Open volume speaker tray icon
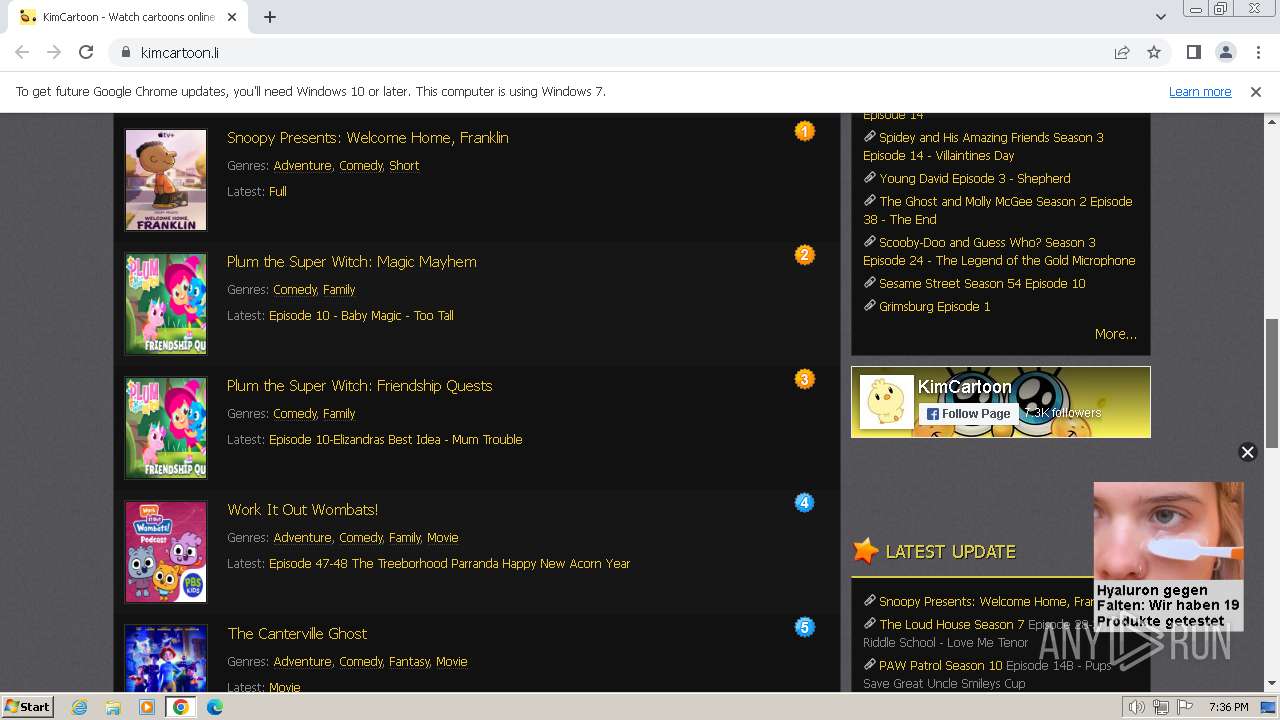This screenshot has height=720, width=1280. (x=1137, y=707)
